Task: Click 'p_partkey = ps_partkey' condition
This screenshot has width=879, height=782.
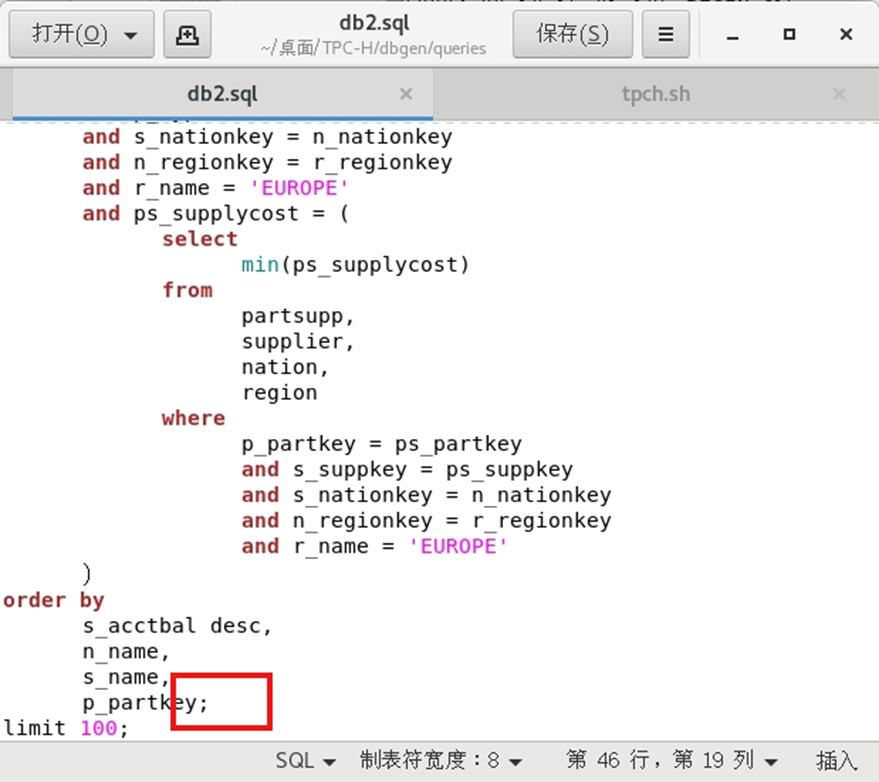Action: pyautogui.click(x=381, y=444)
